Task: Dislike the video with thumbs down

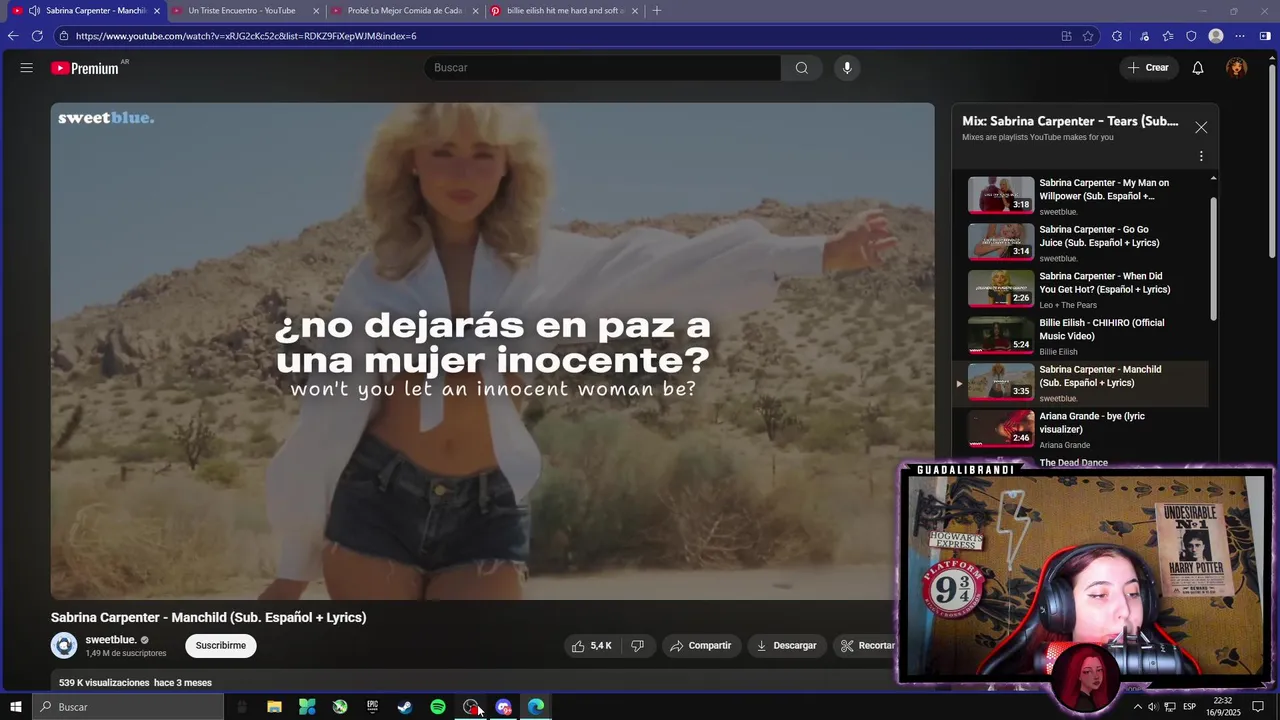Action: [638, 646]
